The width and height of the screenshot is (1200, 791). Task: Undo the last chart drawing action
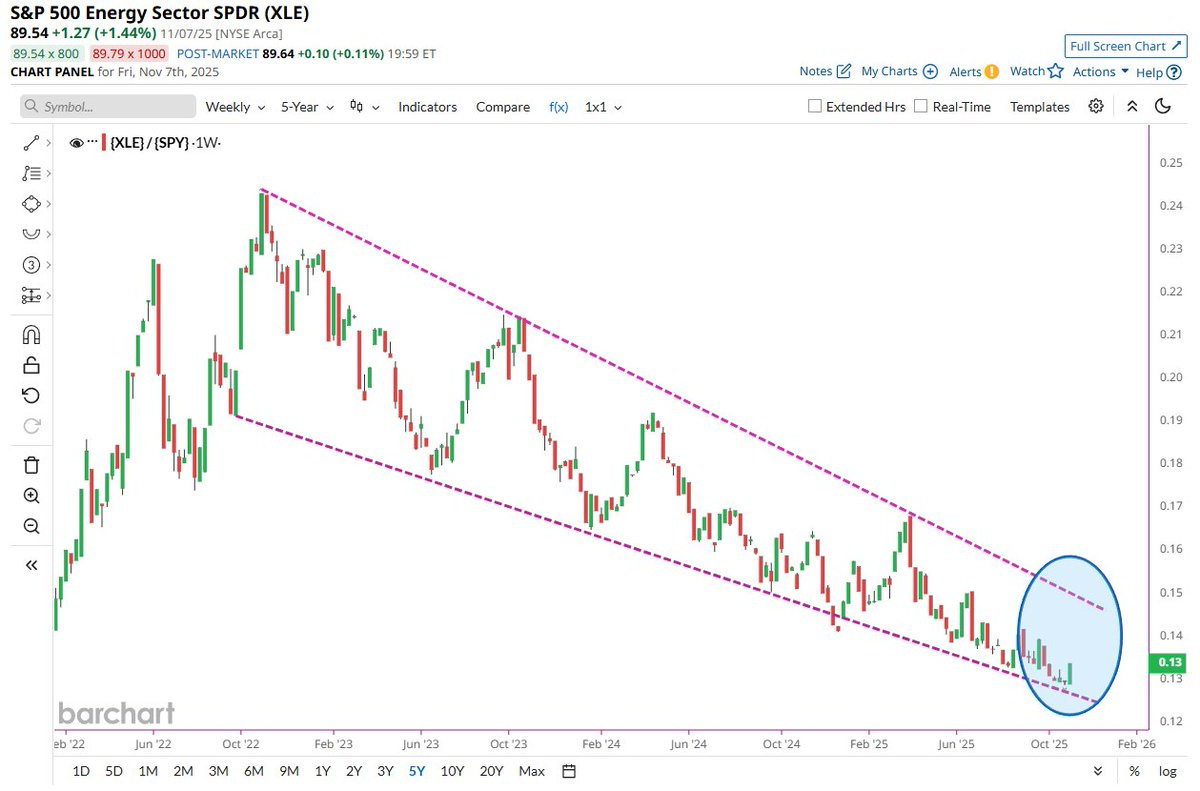click(x=31, y=395)
